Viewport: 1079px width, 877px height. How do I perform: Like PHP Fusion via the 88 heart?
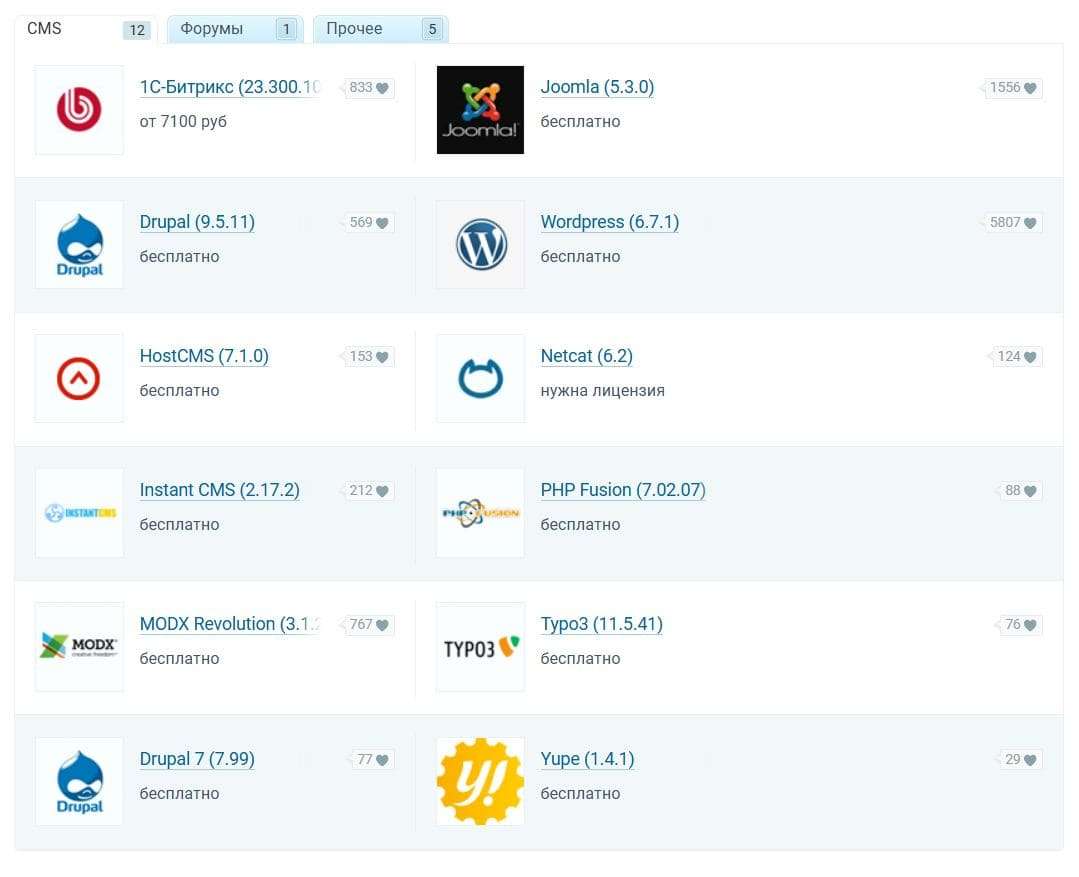(1029, 491)
